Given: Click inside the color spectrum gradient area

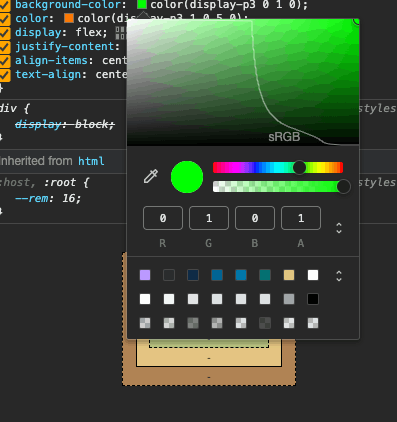Looking at the screenshot, I should 243,82.
